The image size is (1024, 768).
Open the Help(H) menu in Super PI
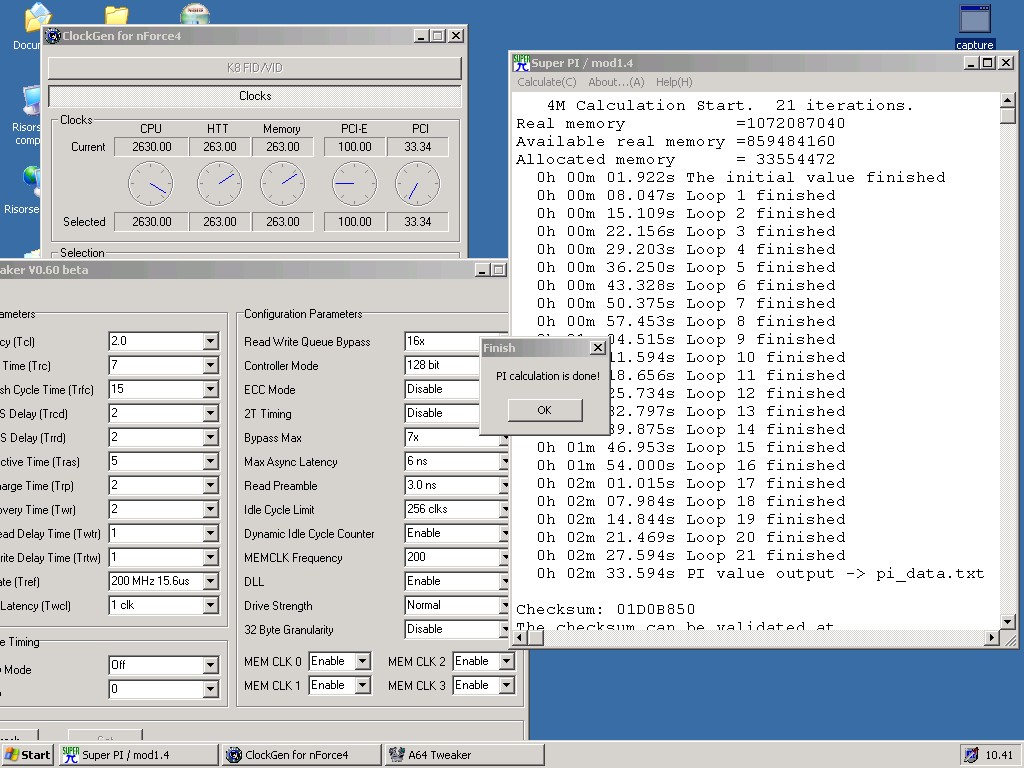coord(674,82)
